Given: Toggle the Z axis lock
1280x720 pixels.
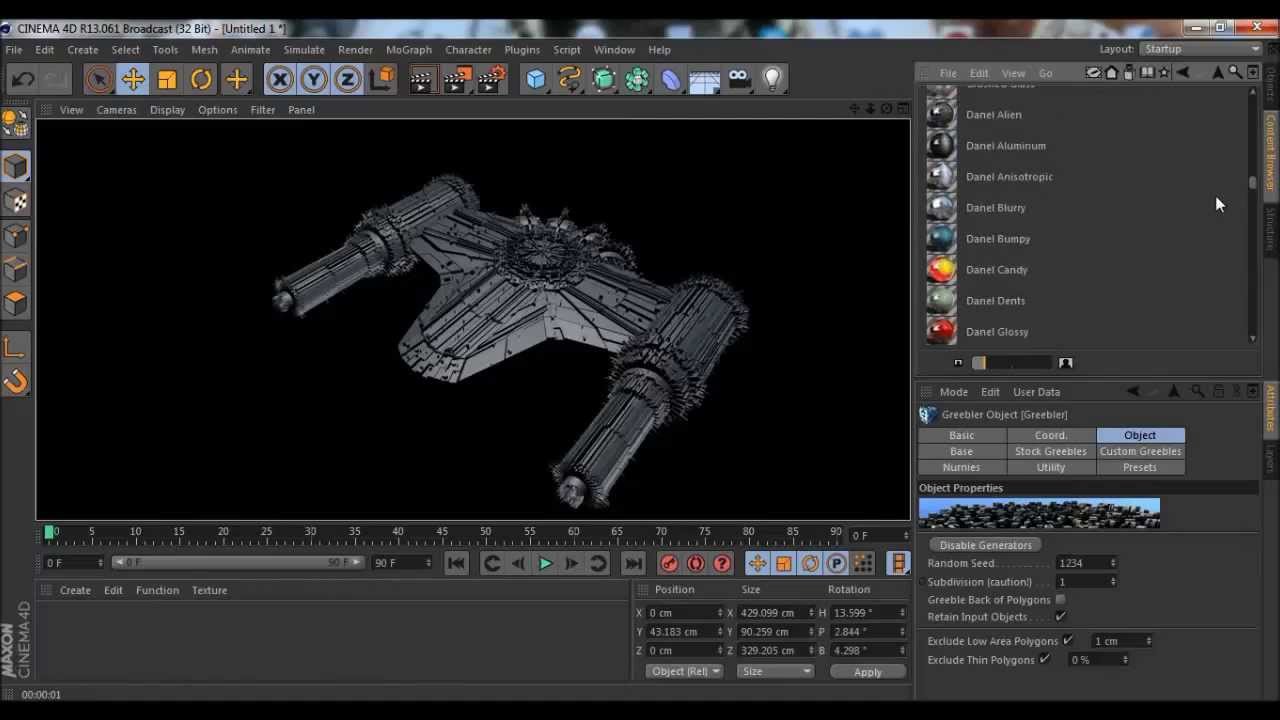Looking at the screenshot, I should [x=347, y=79].
